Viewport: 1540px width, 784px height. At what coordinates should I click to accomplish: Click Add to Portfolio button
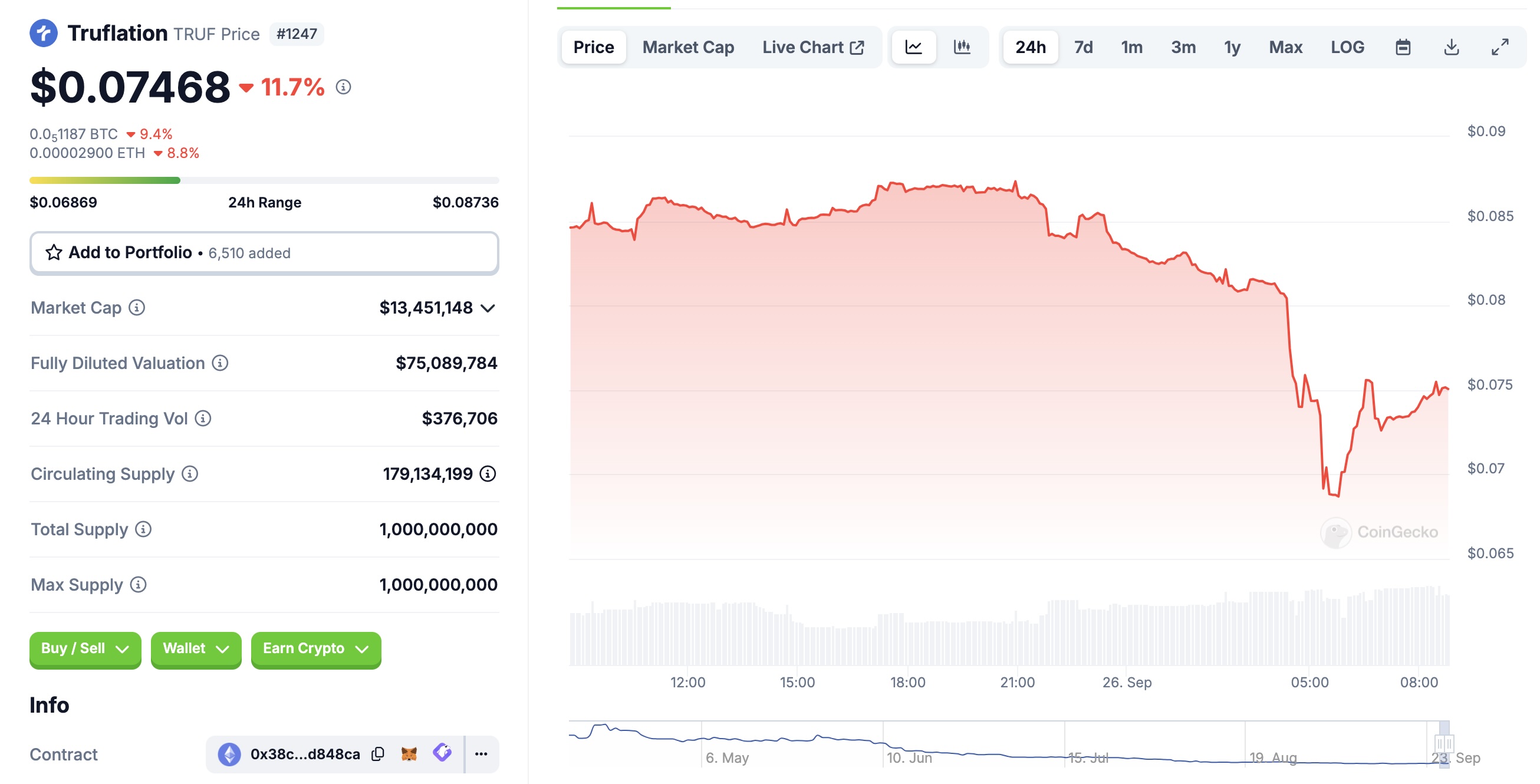264,253
